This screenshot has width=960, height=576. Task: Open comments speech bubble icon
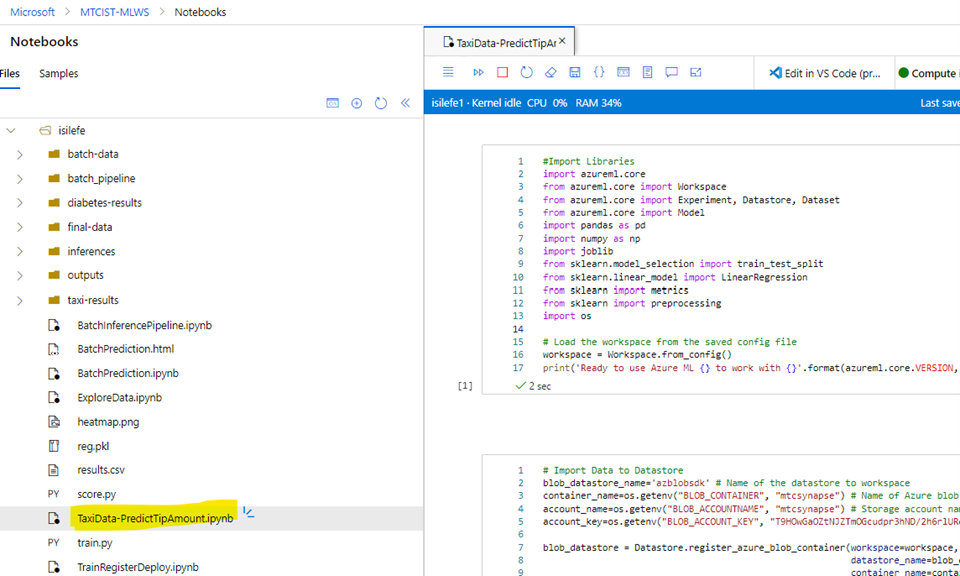[x=672, y=72]
